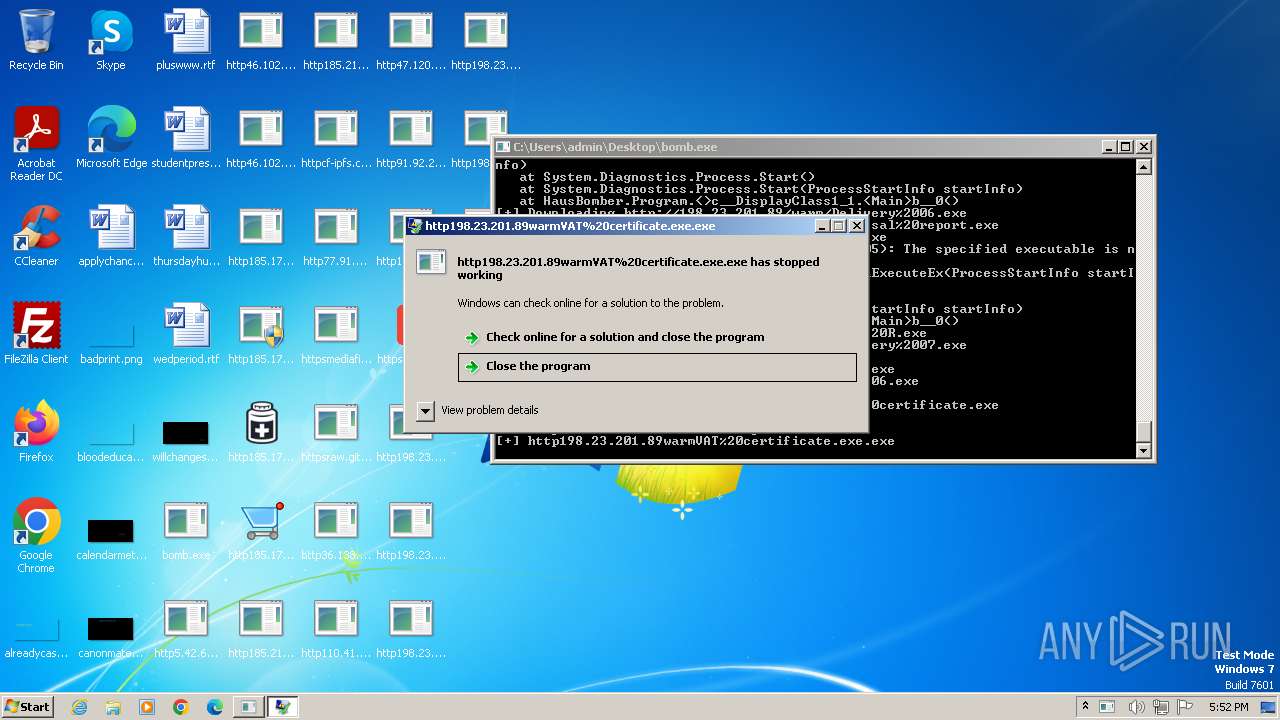This screenshot has width=1280, height=720.
Task: Select the shopping cart http185.17... icon
Action: coord(261,530)
